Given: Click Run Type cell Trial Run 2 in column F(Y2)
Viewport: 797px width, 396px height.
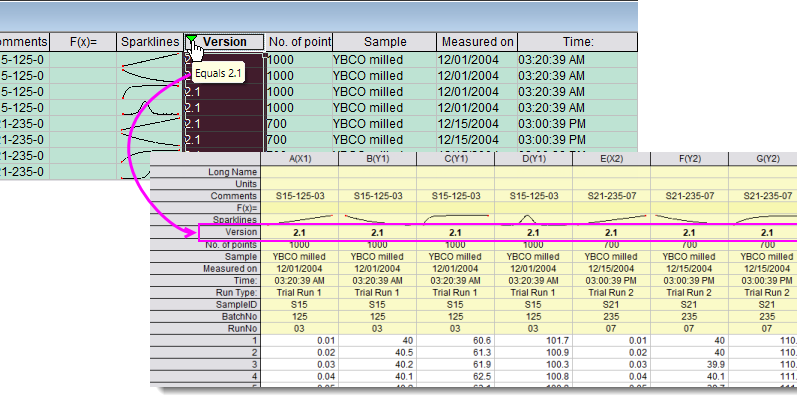Looking at the screenshot, I should coord(689,293).
